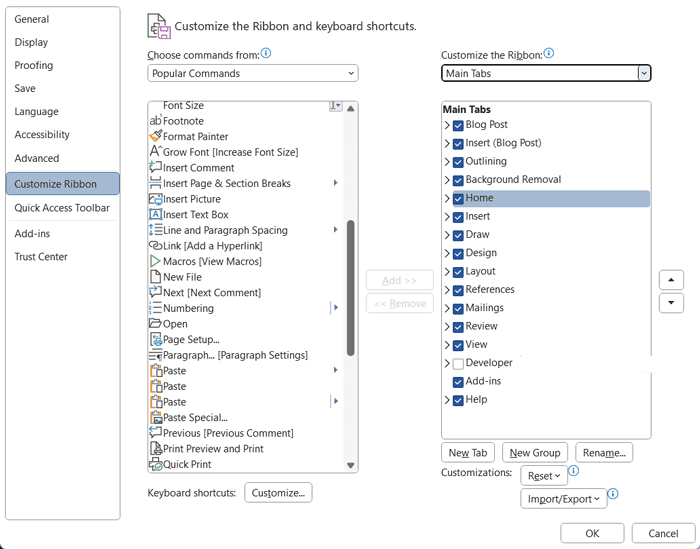The image size is (700, 549).
Task: Select the Macros command icon
Action: pos(155,262)
